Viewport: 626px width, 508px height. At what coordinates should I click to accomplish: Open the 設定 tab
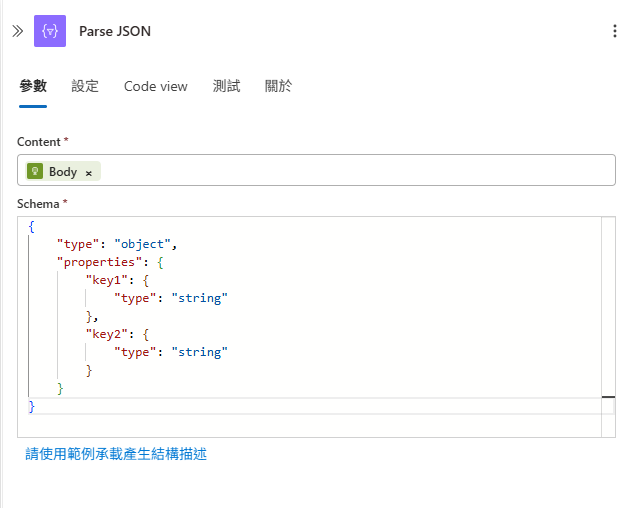point(85,86)
